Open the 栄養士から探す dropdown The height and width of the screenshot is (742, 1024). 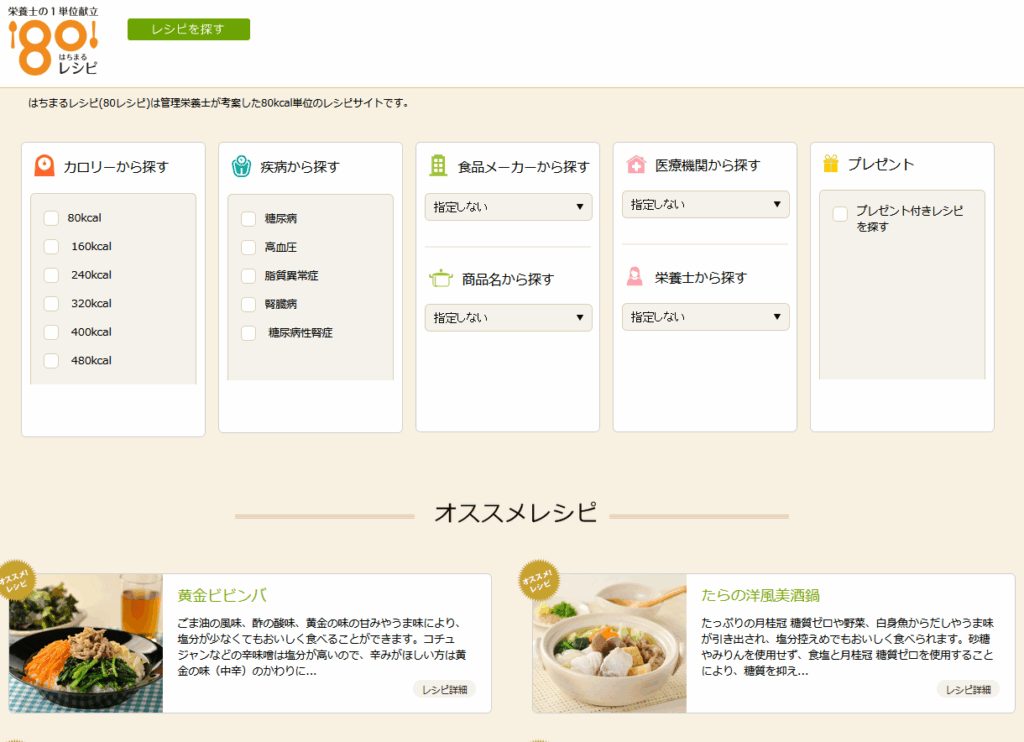pos(705,317)
